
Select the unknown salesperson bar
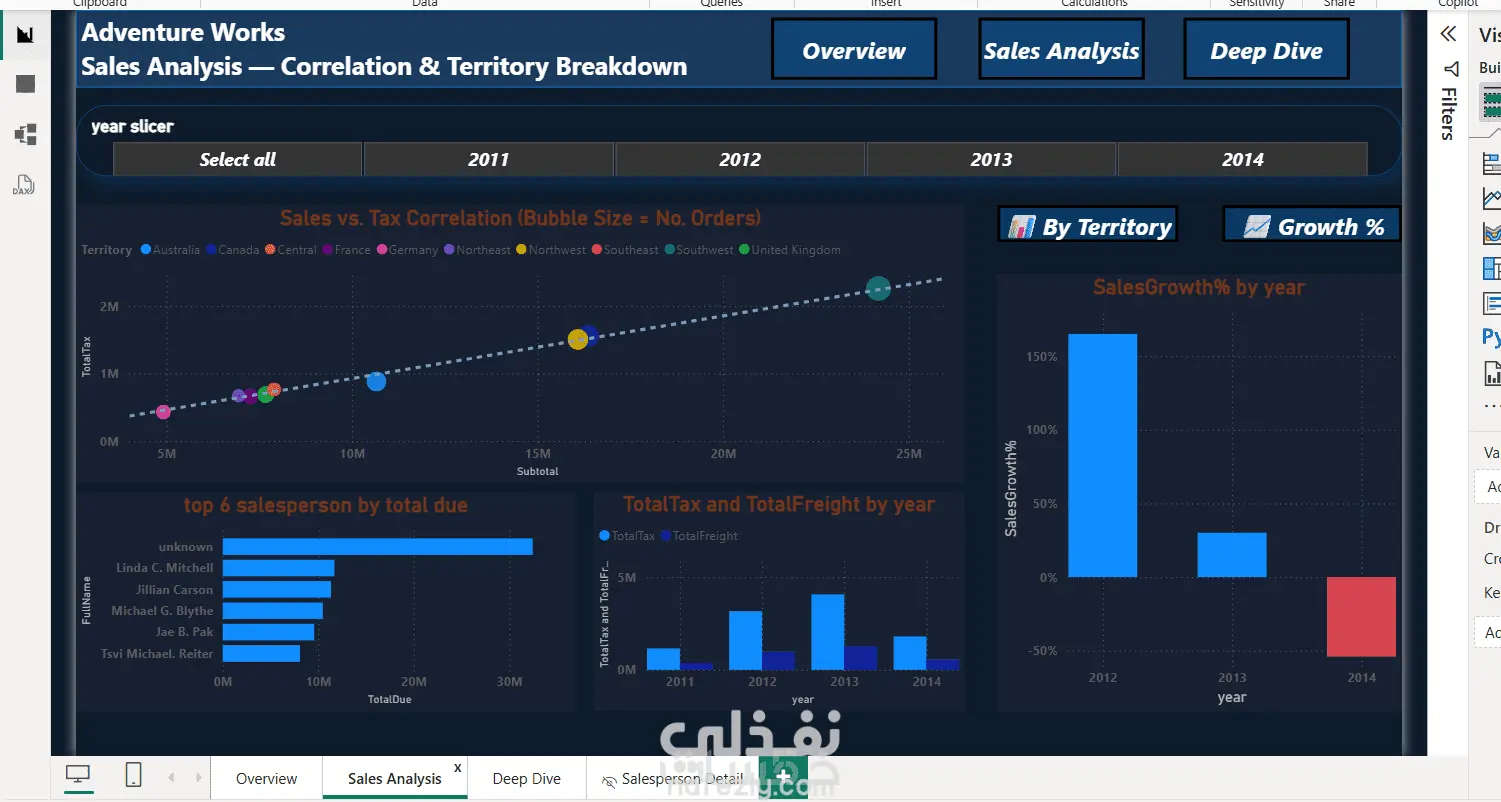coord(377,546)
